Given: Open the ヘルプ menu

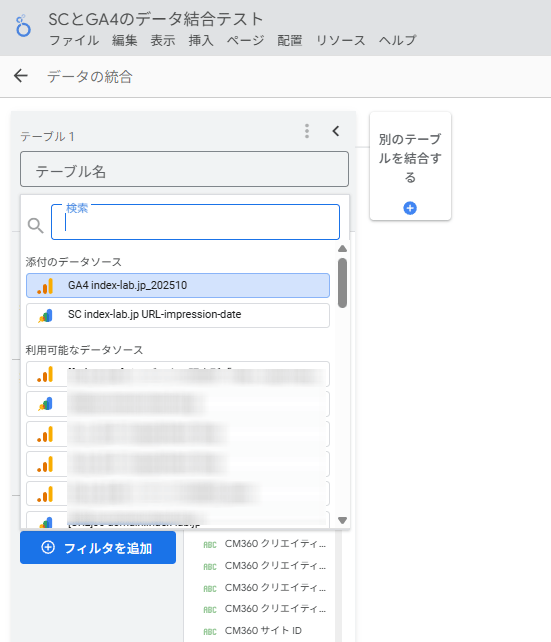Looking at the screenshot, I should click(397, 41).
